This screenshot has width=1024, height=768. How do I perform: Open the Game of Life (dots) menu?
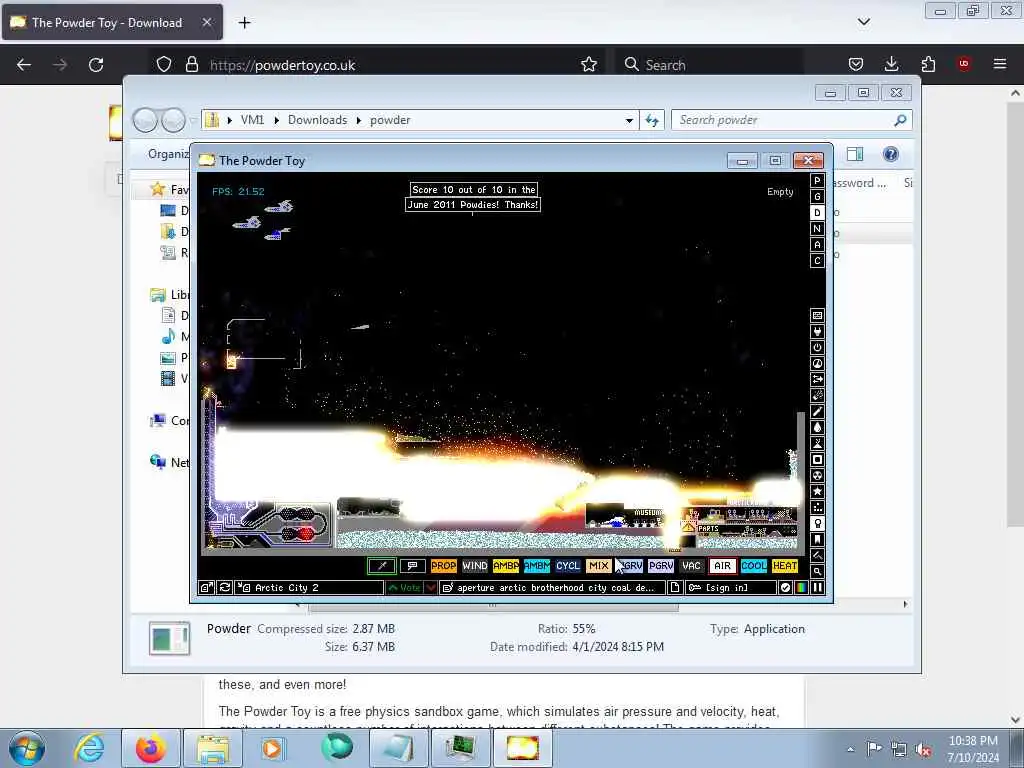click(817, 507)
